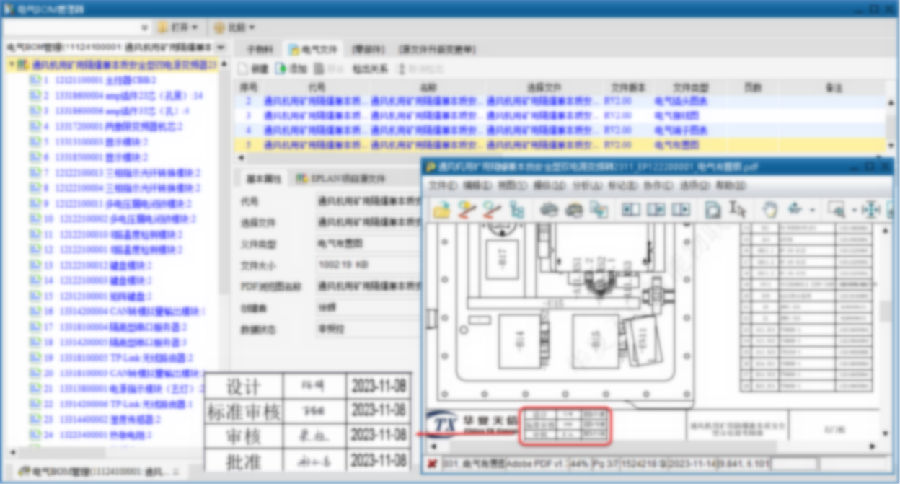This screenshot has height=484, width=900.
Task: Expand the 电气BOM管理 path combo box
Action: 221,47
